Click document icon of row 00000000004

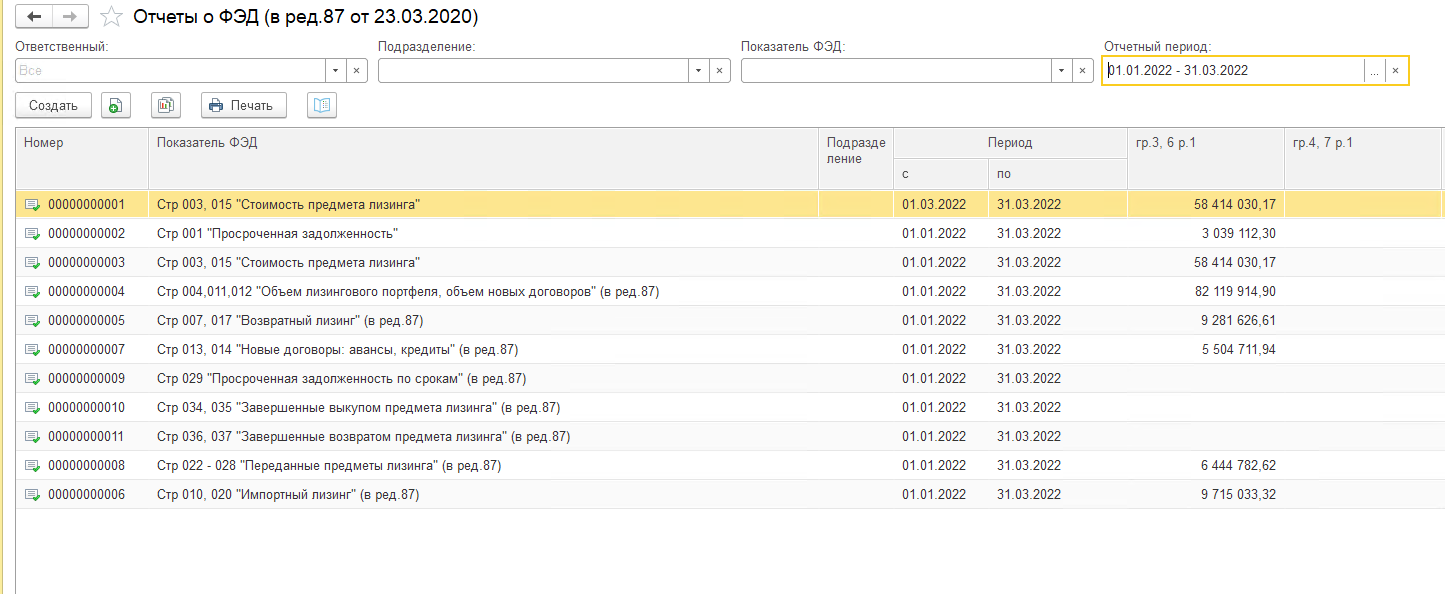click(x=33, y=292)
